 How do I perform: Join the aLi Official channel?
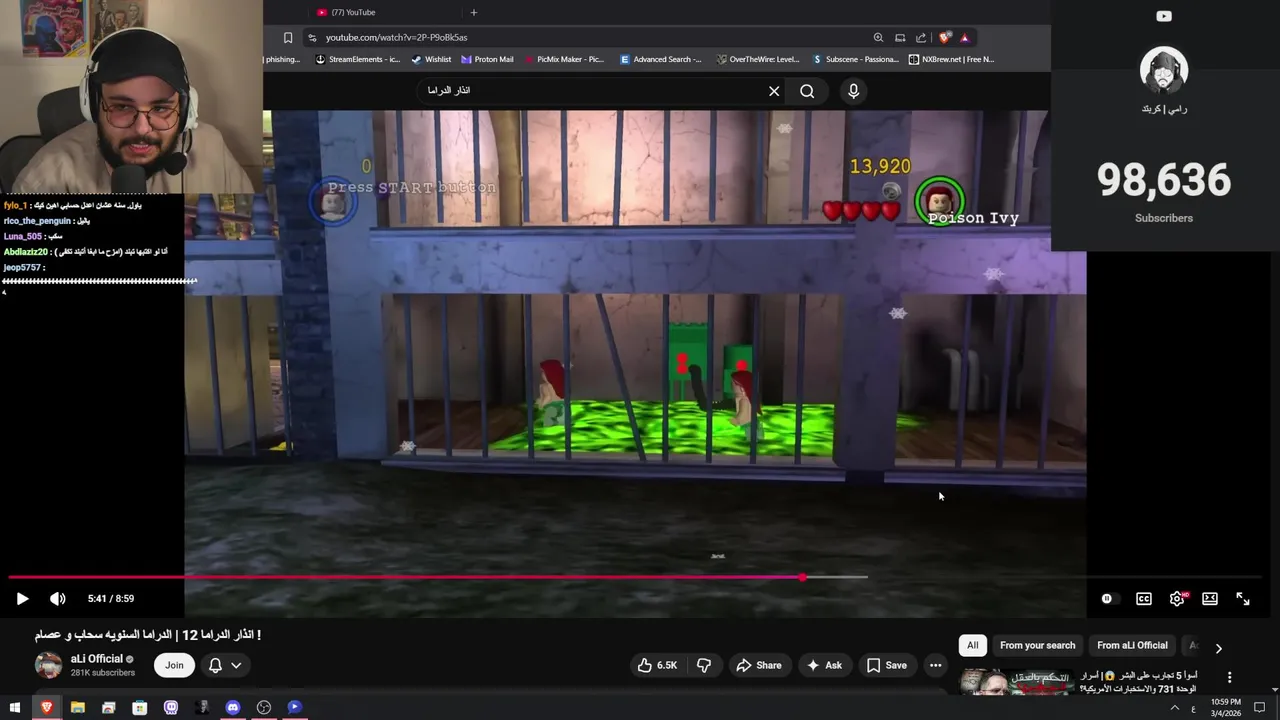(174, 665)
